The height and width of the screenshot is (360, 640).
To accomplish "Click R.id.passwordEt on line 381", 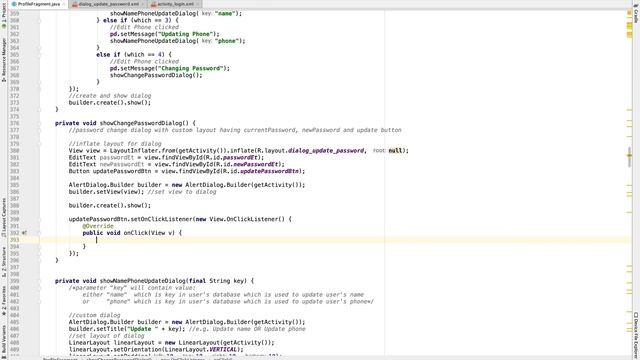I will (x=234, y=158).
